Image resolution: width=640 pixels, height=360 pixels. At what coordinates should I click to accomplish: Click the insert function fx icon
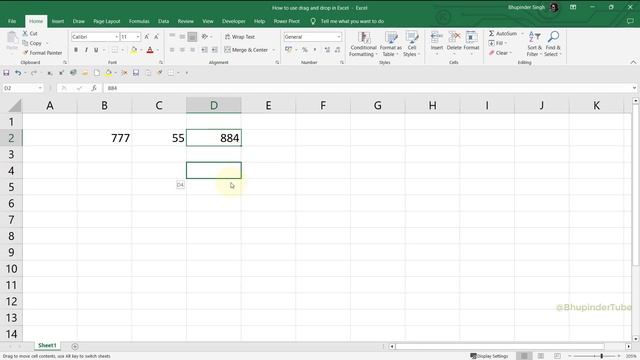(94, 88)
